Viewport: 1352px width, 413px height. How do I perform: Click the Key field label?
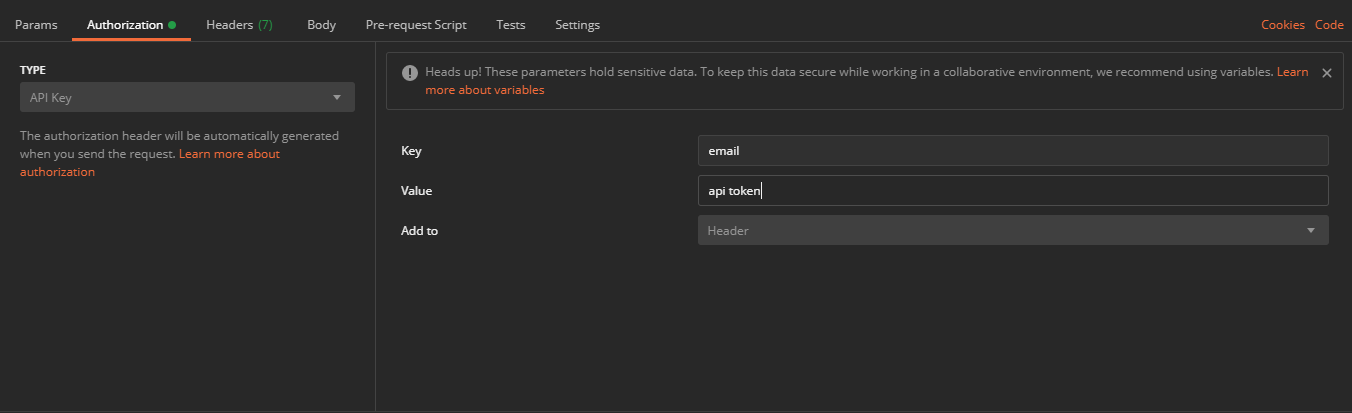(x=411, y=151)
